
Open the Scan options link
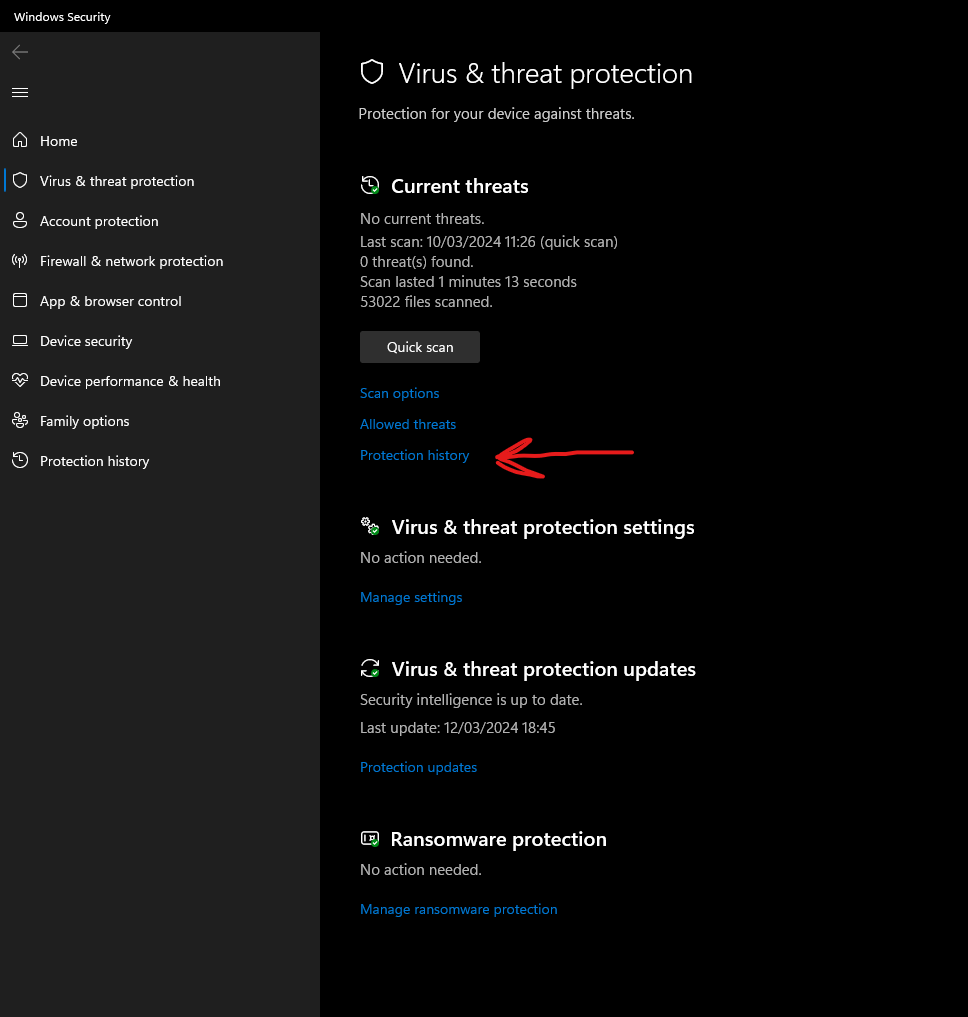coord(400,393)
